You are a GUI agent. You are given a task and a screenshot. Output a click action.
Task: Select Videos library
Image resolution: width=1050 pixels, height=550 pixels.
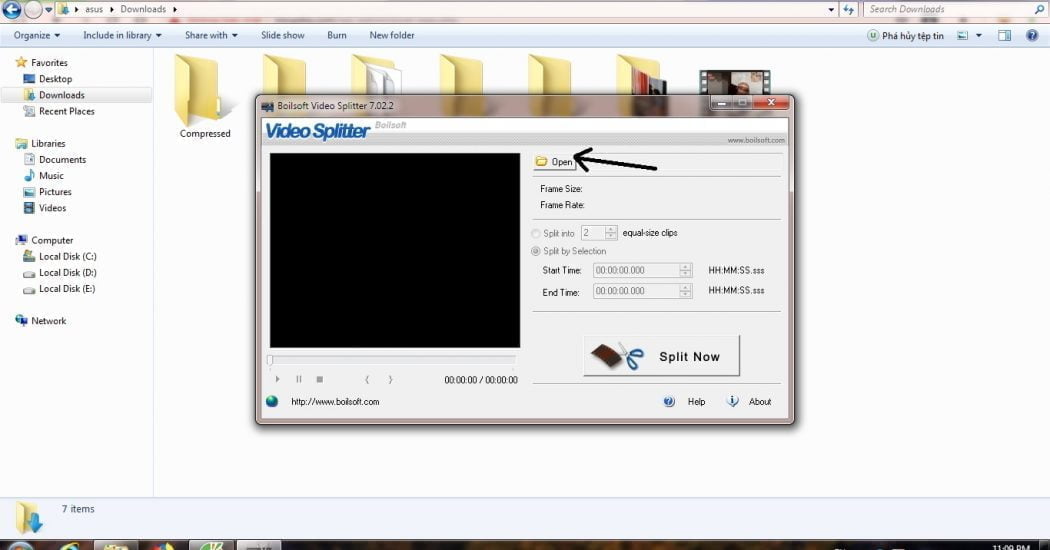click(x=52, y=208)
